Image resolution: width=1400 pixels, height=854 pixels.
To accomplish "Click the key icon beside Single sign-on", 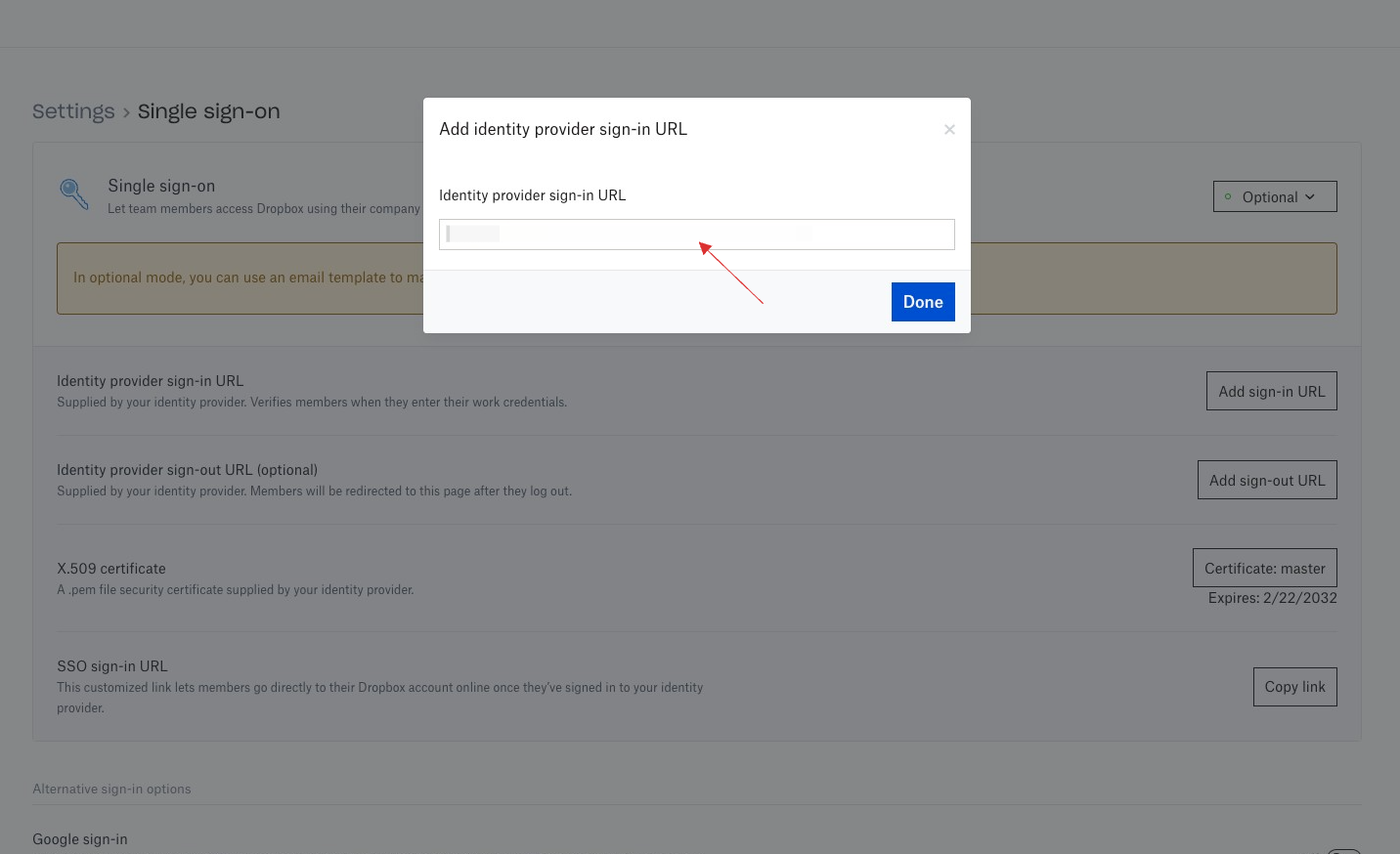I will (x=74, y=193).
